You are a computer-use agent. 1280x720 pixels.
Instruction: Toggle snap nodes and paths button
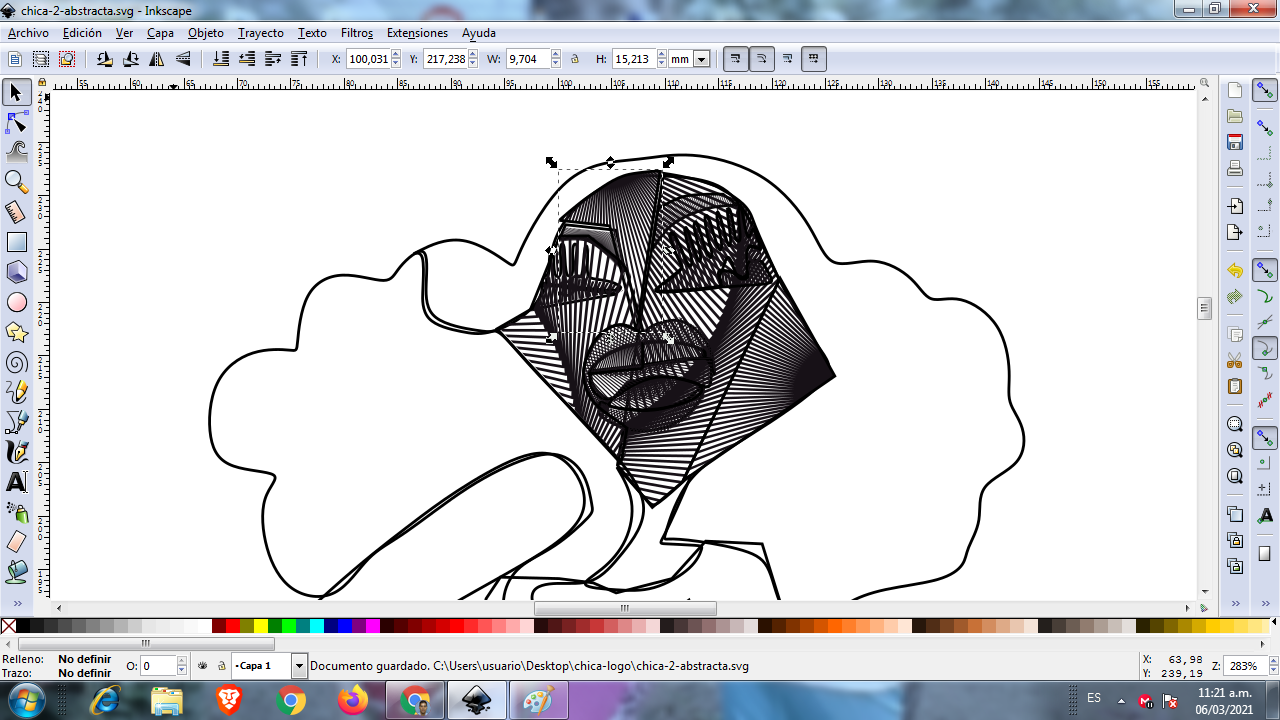click(1265, 271)
